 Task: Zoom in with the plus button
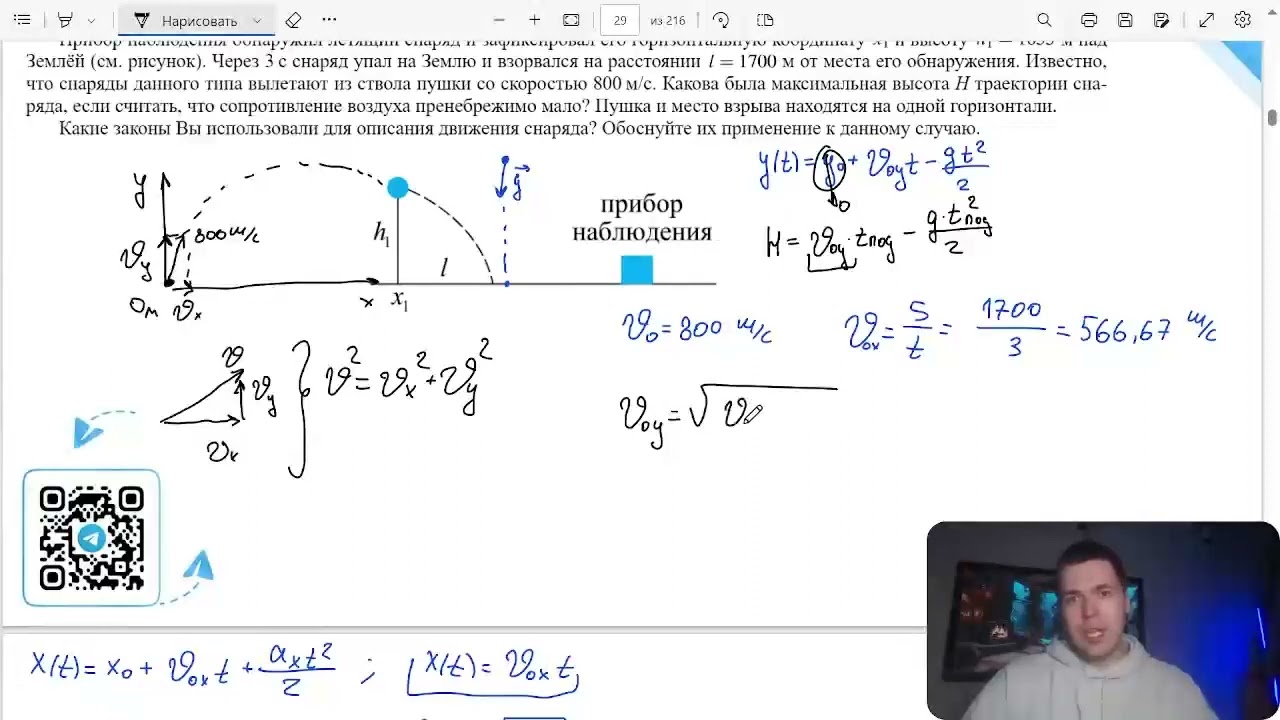pyautogui.click(x=534, y=20)
